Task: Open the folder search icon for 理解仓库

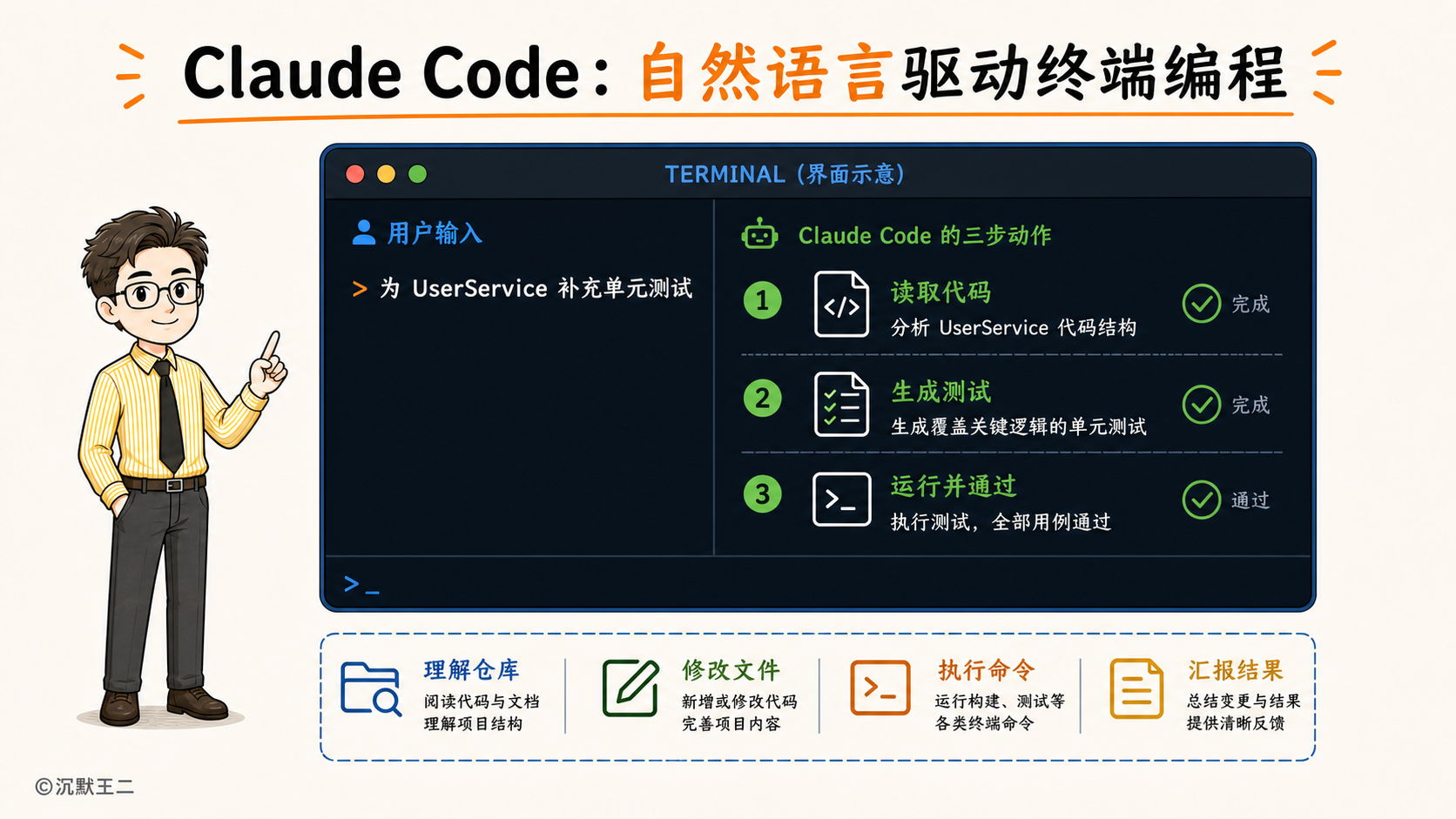Action: [x=371, y=688]
